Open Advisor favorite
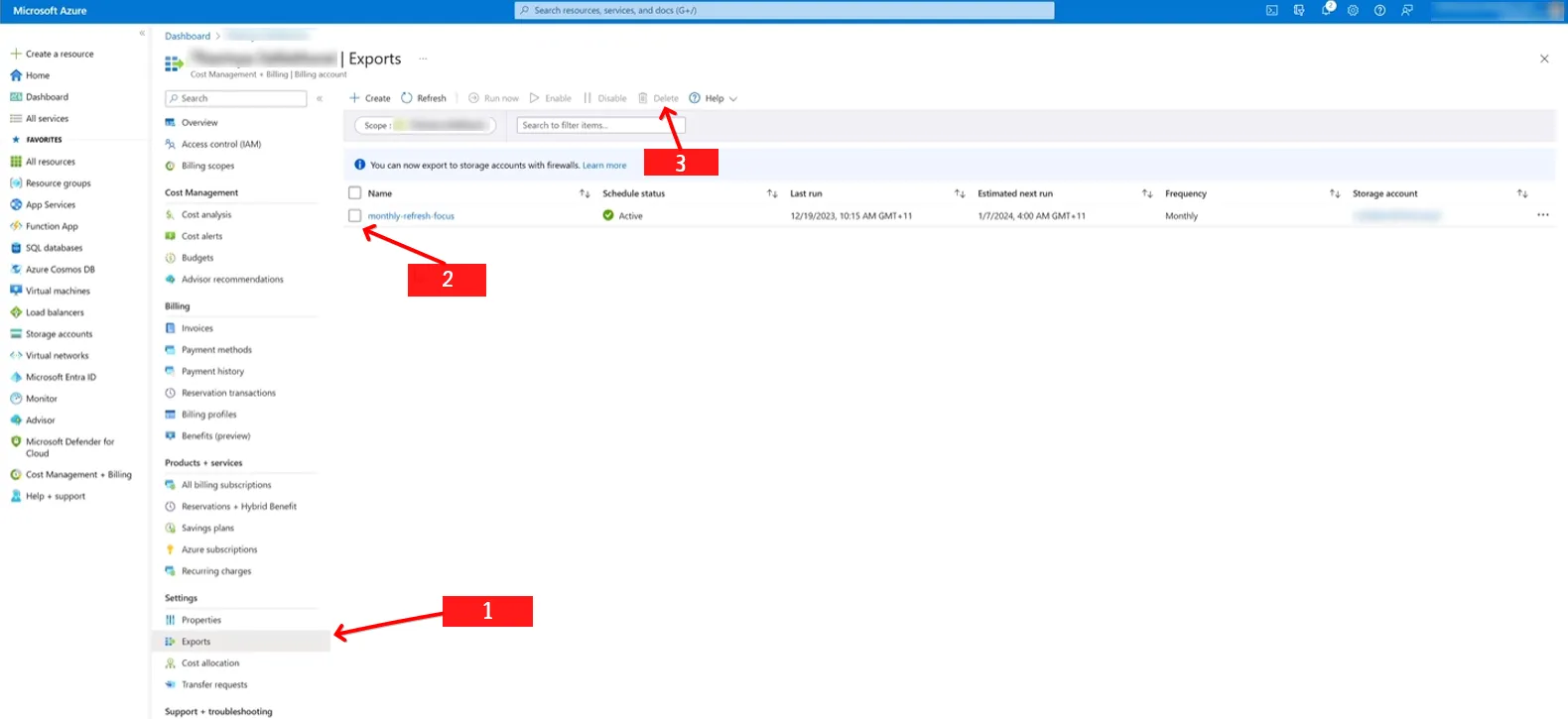Viewport: 1568px width, 719px height. point(40,420)
